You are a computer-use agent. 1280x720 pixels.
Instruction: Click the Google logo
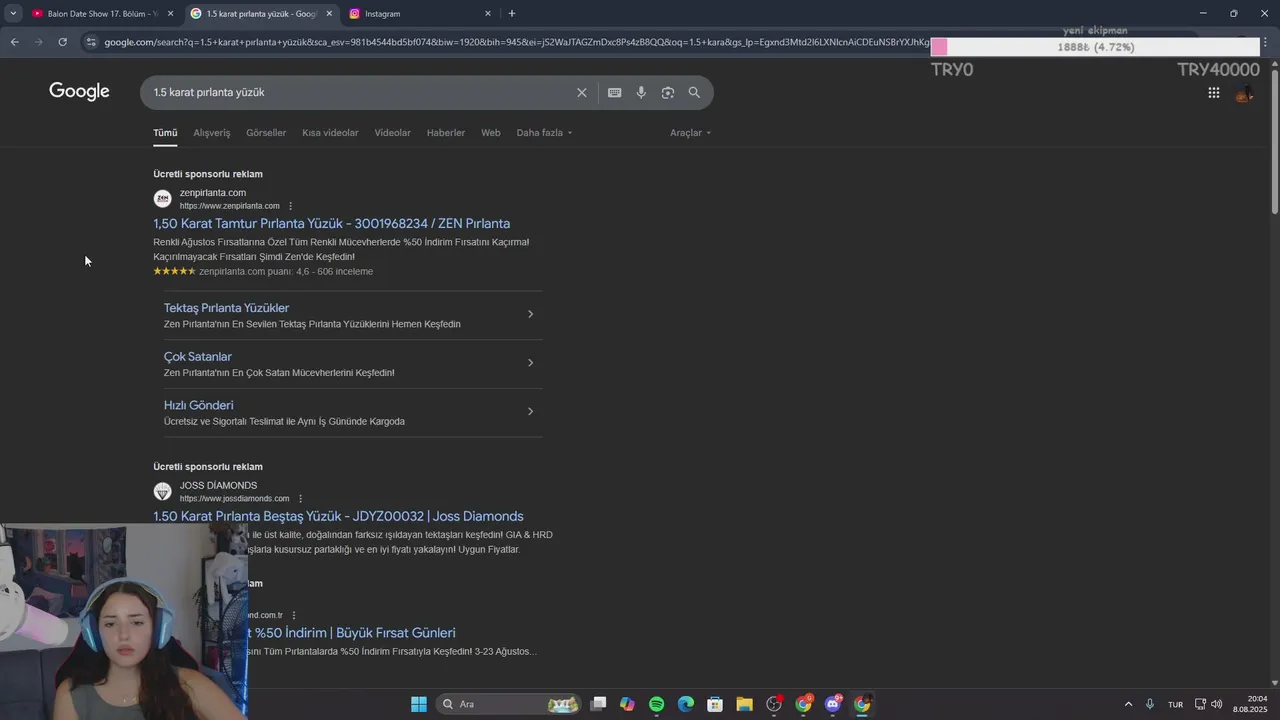79,92
